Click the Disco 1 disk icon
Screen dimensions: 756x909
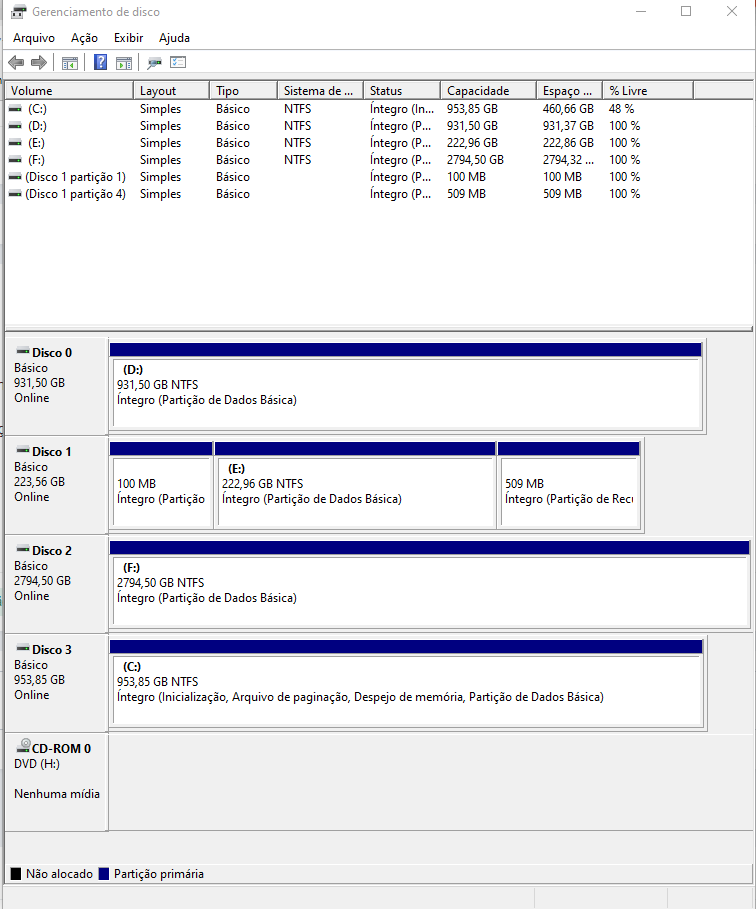pos(23,450)
